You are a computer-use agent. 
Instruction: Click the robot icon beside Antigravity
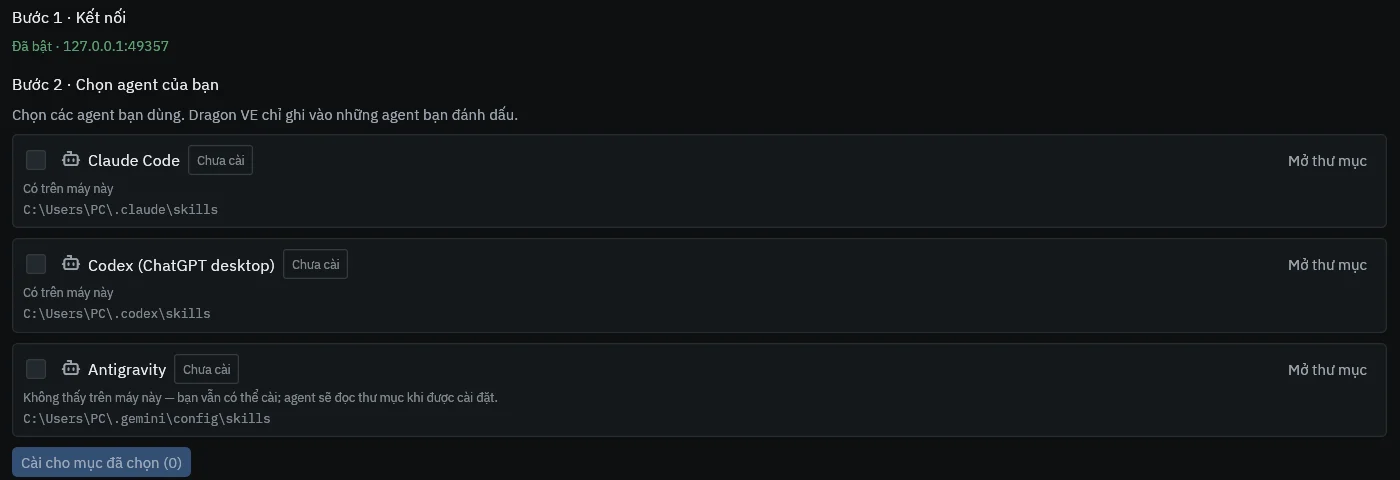click(x=70, y=369)
